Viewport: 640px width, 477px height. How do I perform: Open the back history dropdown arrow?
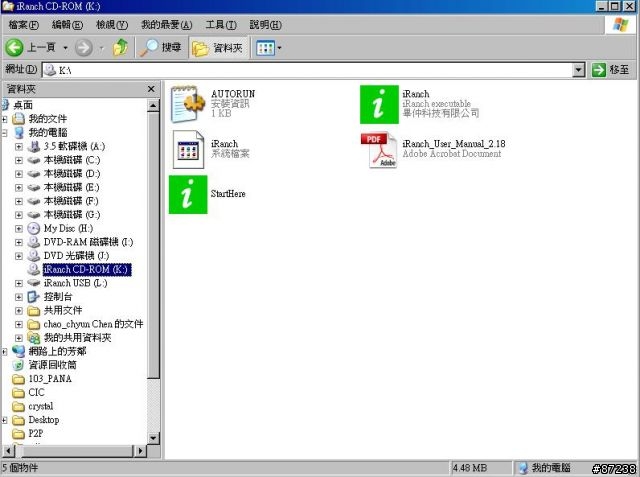click(x=65, y=48)
